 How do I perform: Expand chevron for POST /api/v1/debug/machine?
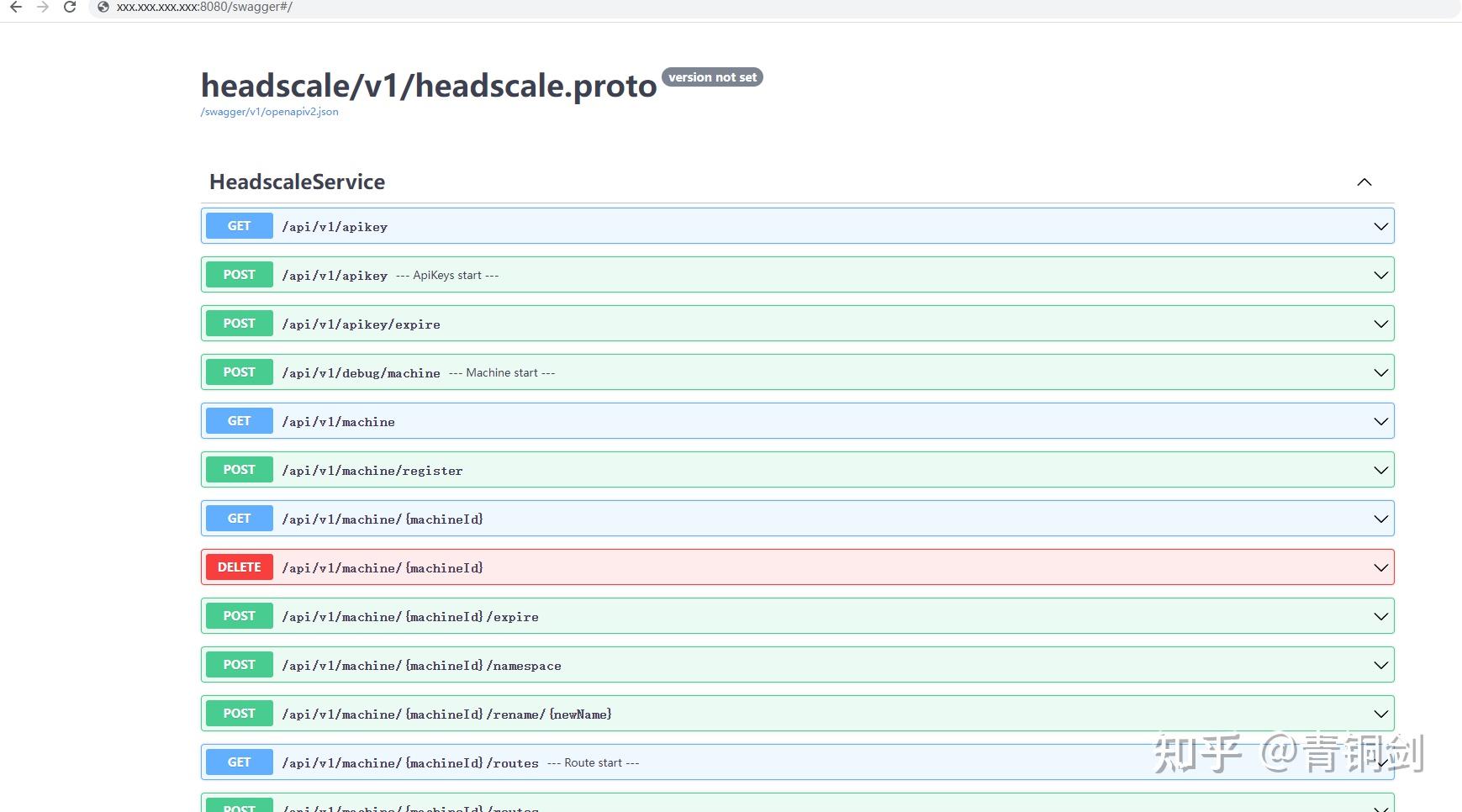coord(1380,372)
